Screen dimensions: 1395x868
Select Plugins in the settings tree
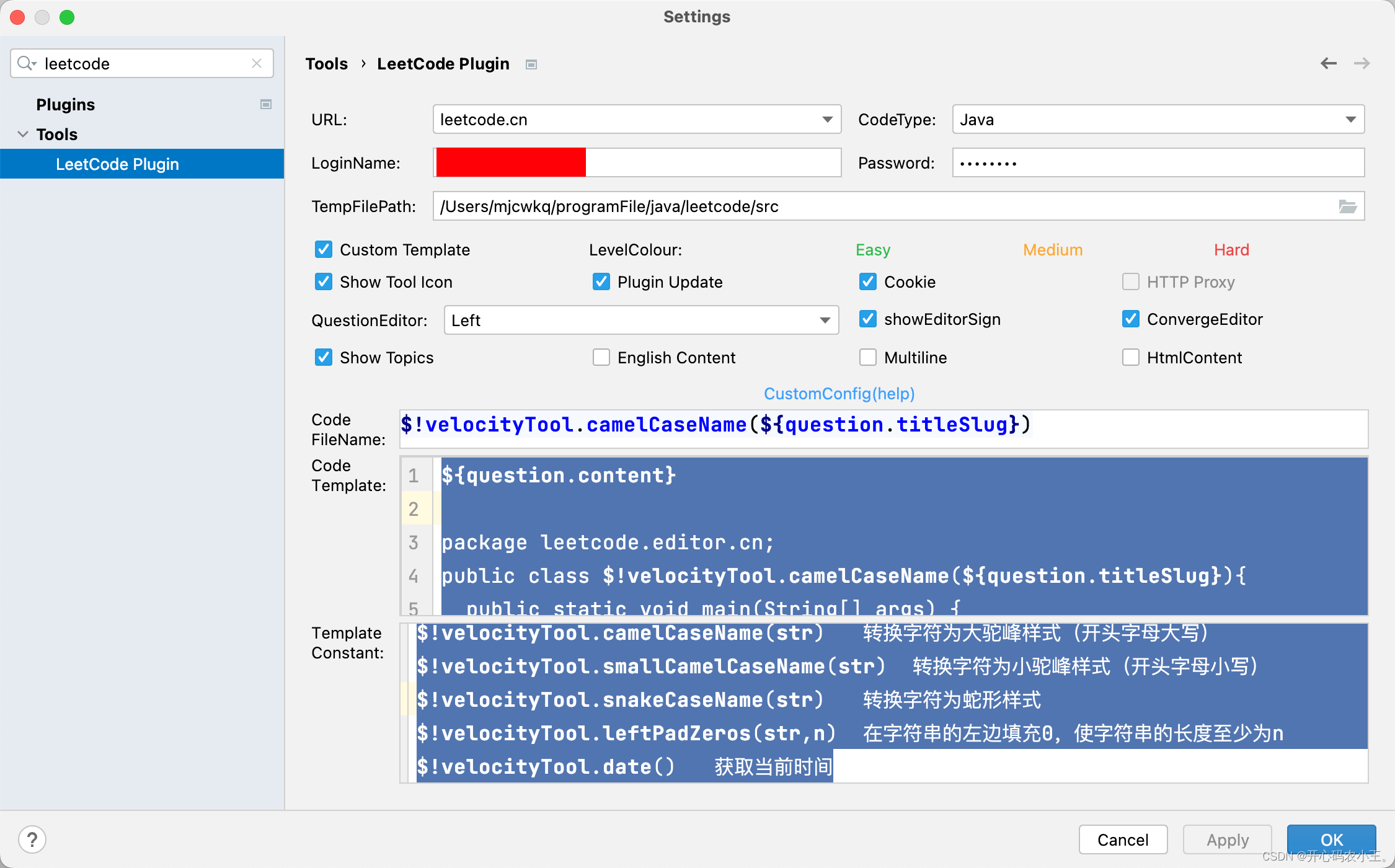tap(65, 104)
